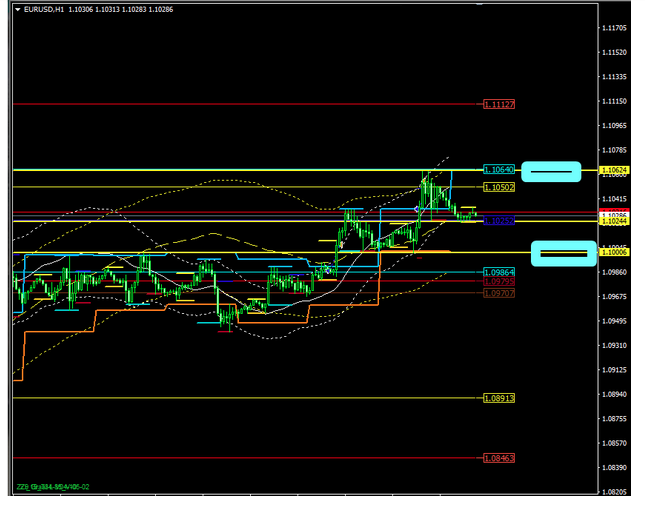The height and width of the screenshot is (509, 645).
Task: Click the cyan 1.10640 price label
Action: 498,170
